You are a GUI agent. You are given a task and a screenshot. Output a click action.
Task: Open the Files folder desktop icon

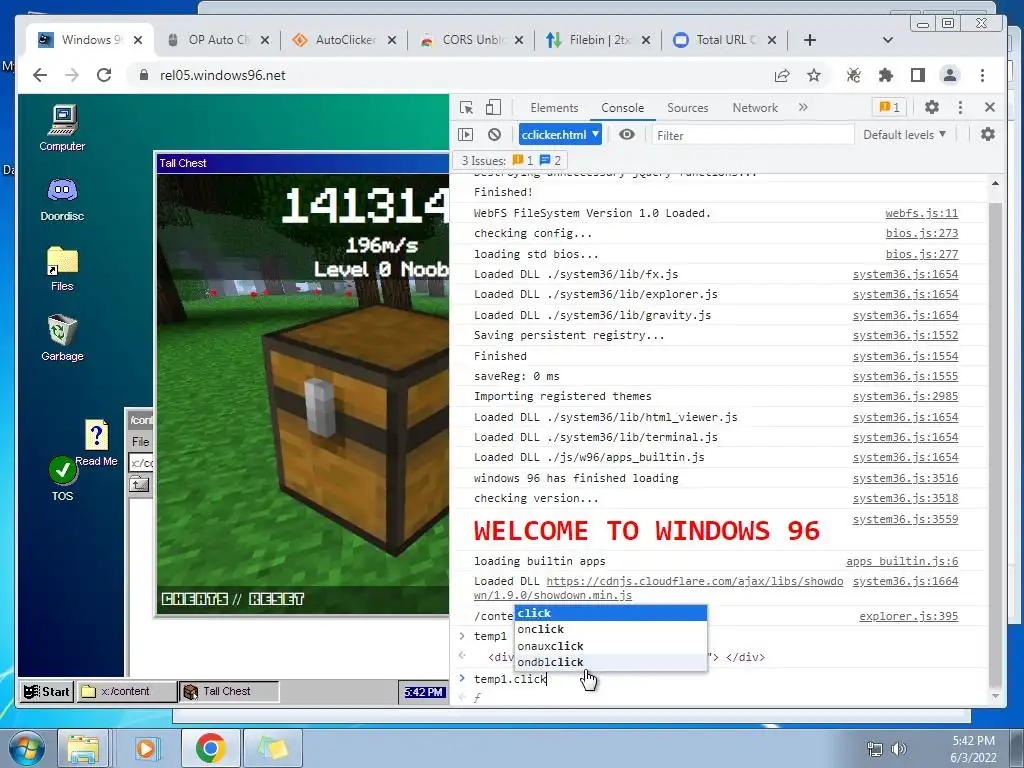(62, 268)
